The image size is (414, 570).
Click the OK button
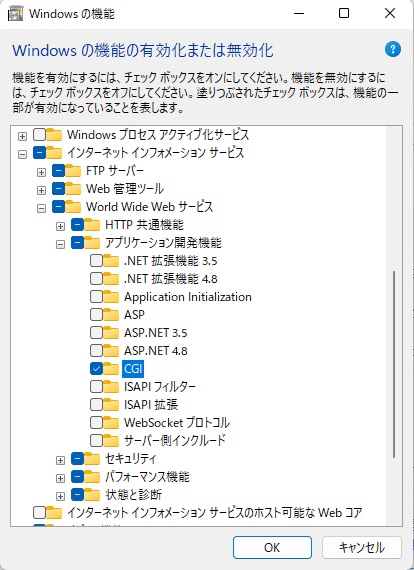[x=272, y=547]
